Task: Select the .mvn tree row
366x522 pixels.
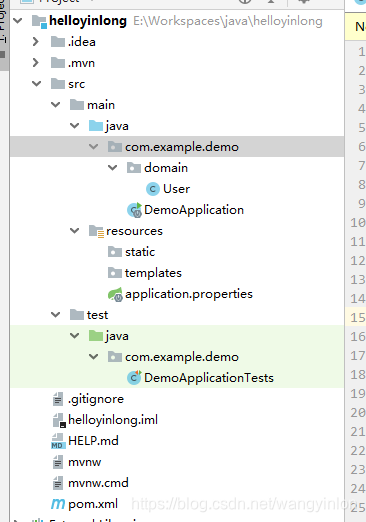Action: pos(177,63)
